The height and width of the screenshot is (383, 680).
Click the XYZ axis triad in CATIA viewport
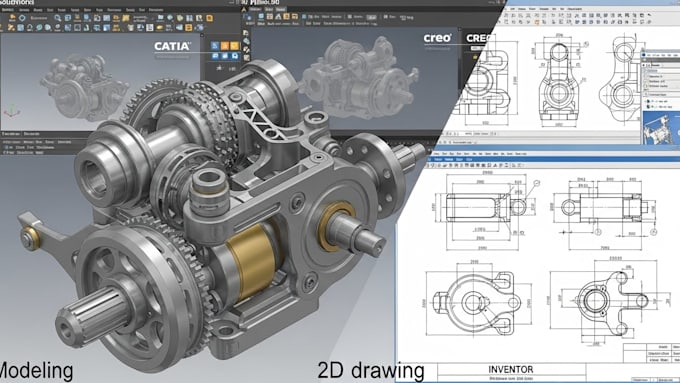coord(12,111)
